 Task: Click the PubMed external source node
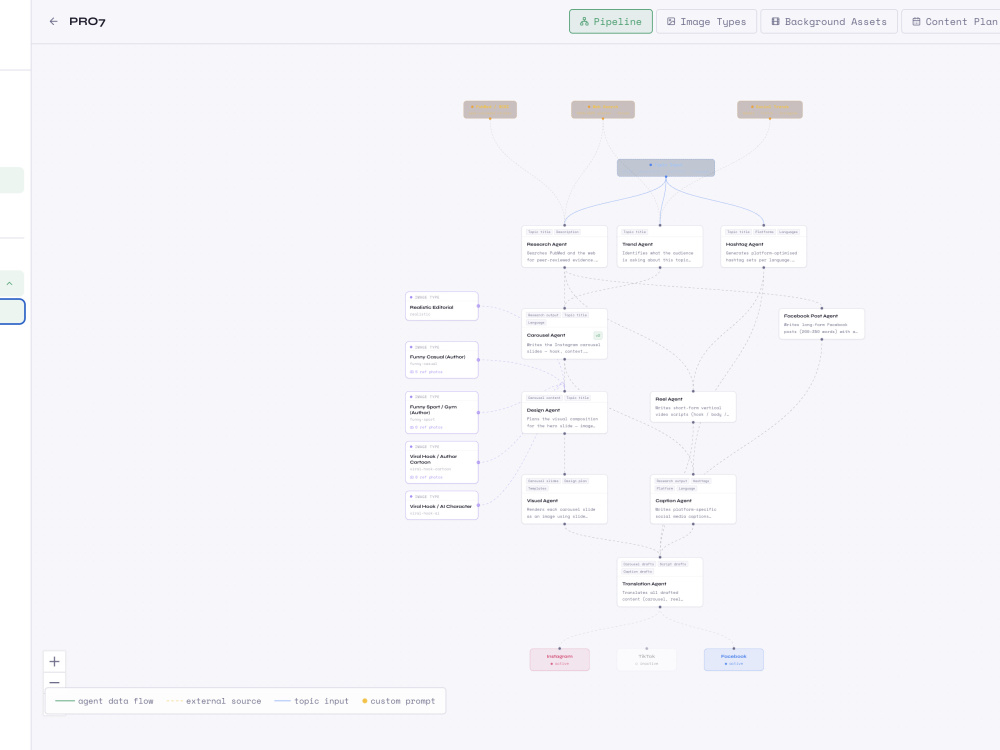tap(490, 109)
